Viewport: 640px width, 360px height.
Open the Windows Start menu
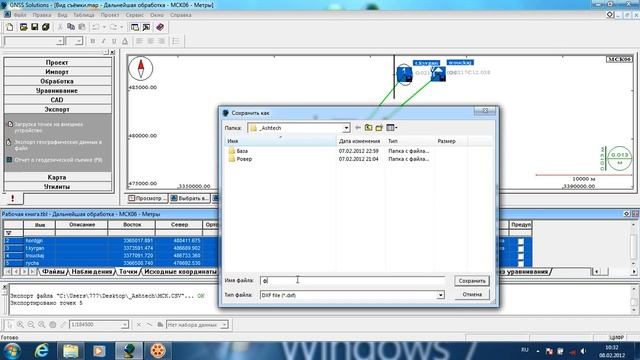[12, 351]
